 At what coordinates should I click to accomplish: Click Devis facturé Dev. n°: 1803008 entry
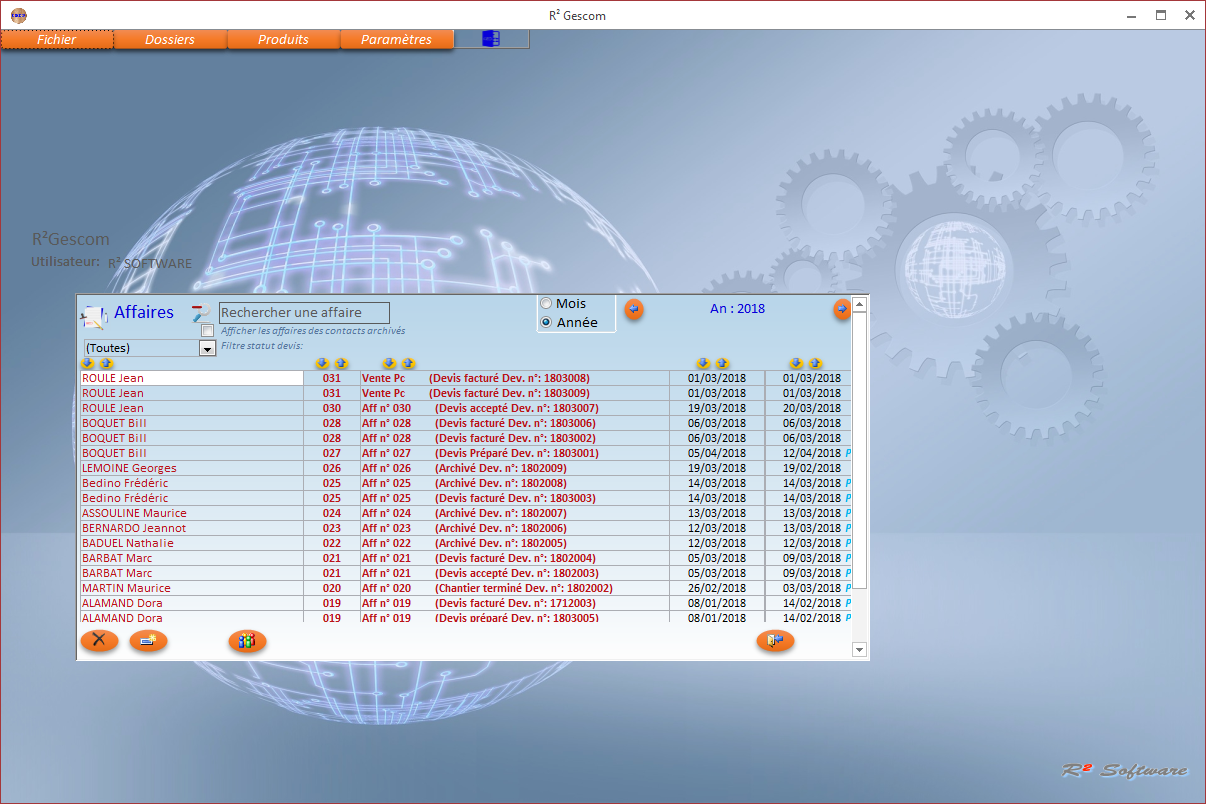pyautogui.click(x=509, y=378)
